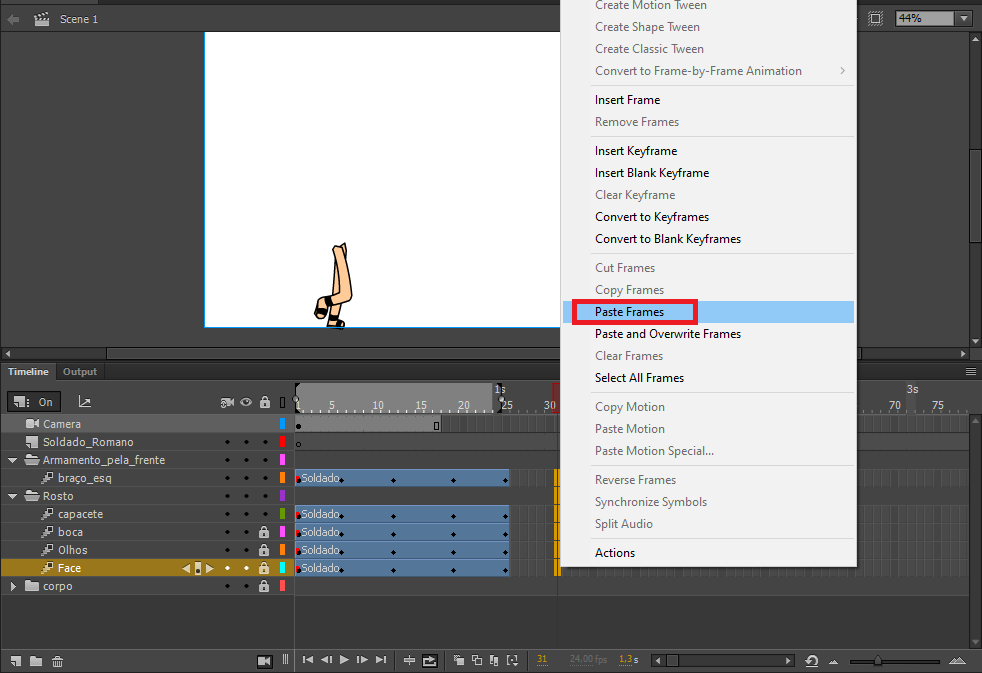Create a new layer folder
Screen dimensions: 982x673
click(35, 661)
